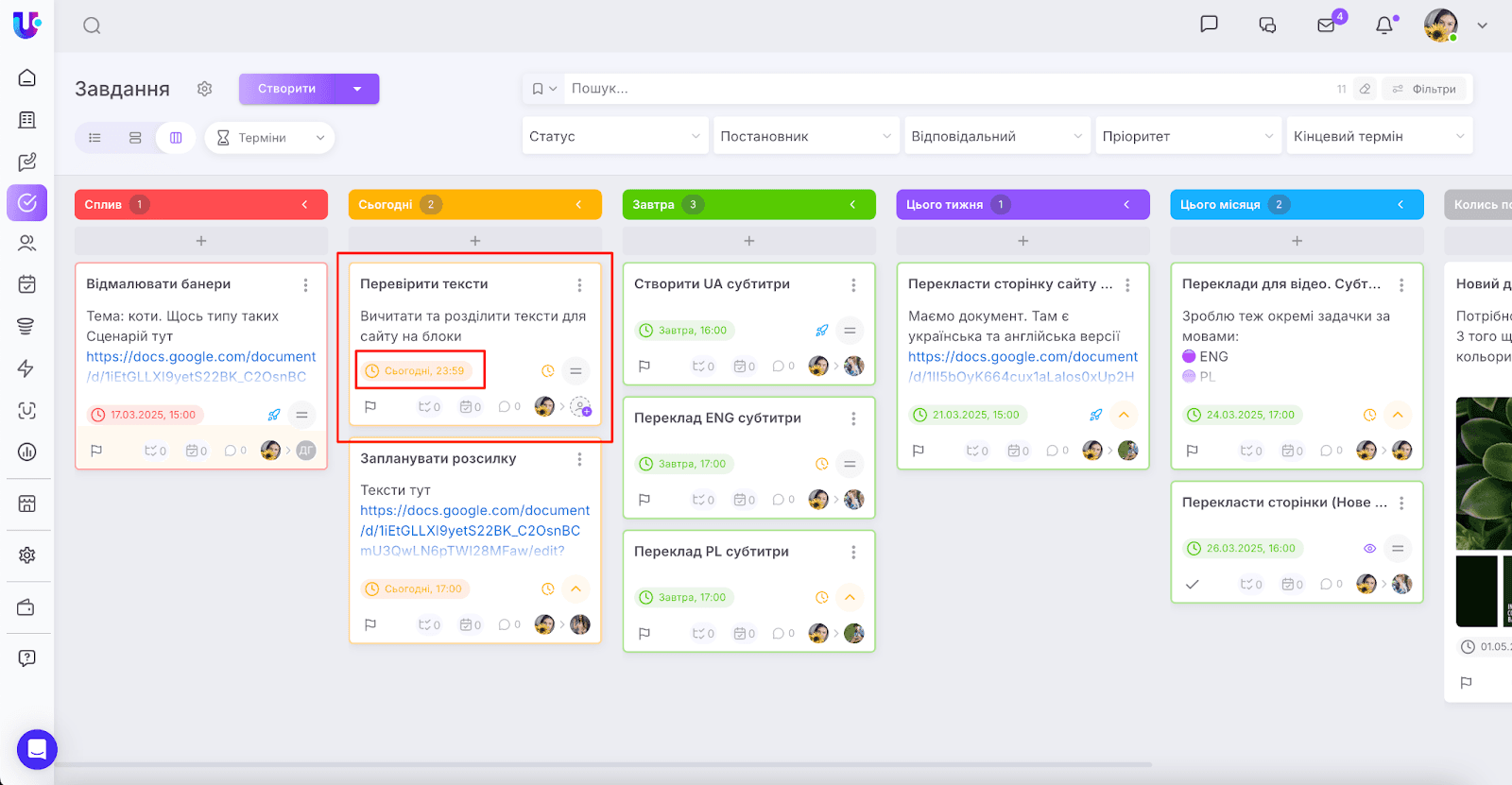Open three-dot menu on Перевірити тексти card
This screenshot has width=1512, height=785.
579,284
